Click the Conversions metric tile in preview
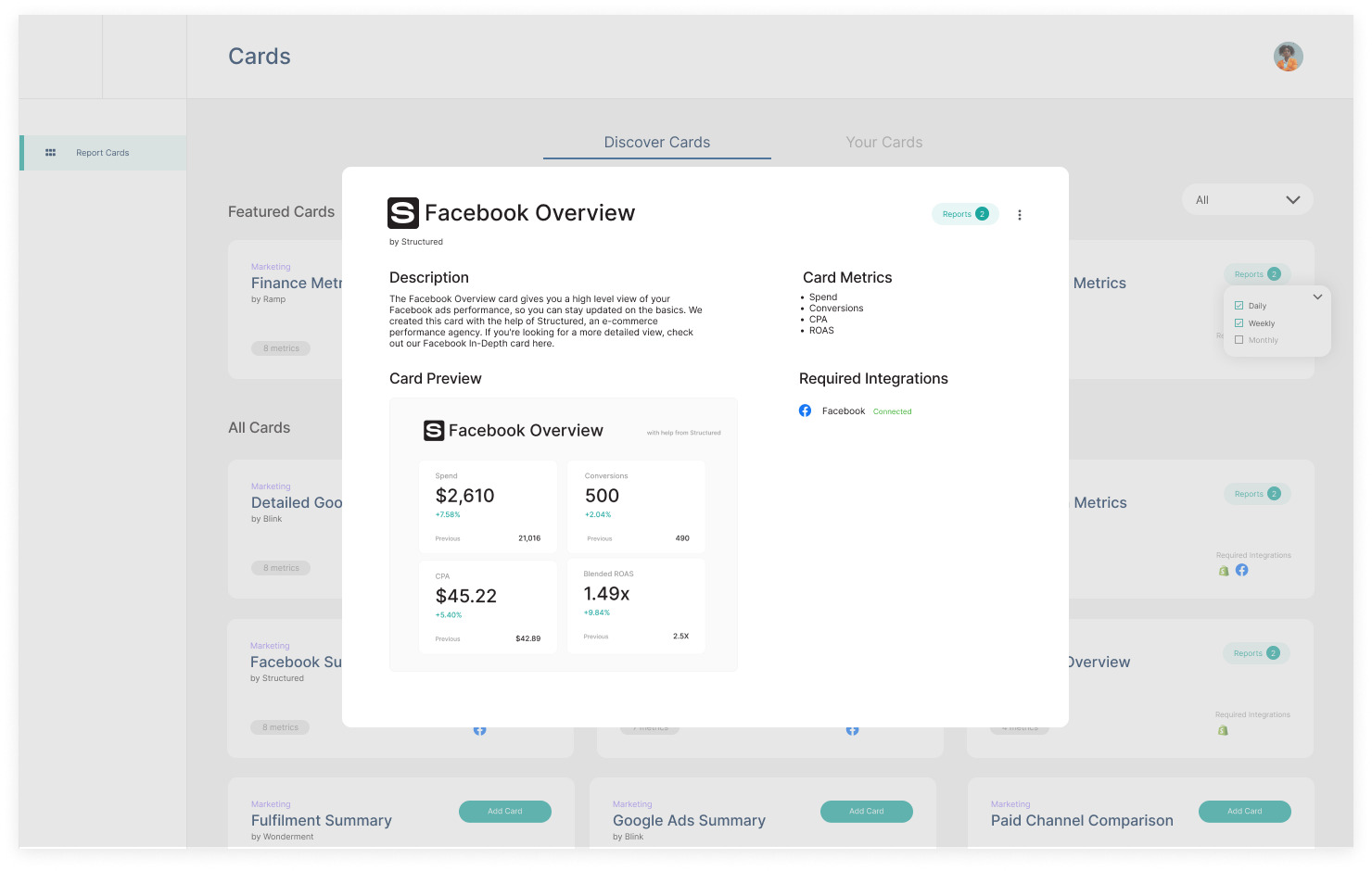Image resolution: width=1372 pixels, height=871 pixels. coord(636,507)
